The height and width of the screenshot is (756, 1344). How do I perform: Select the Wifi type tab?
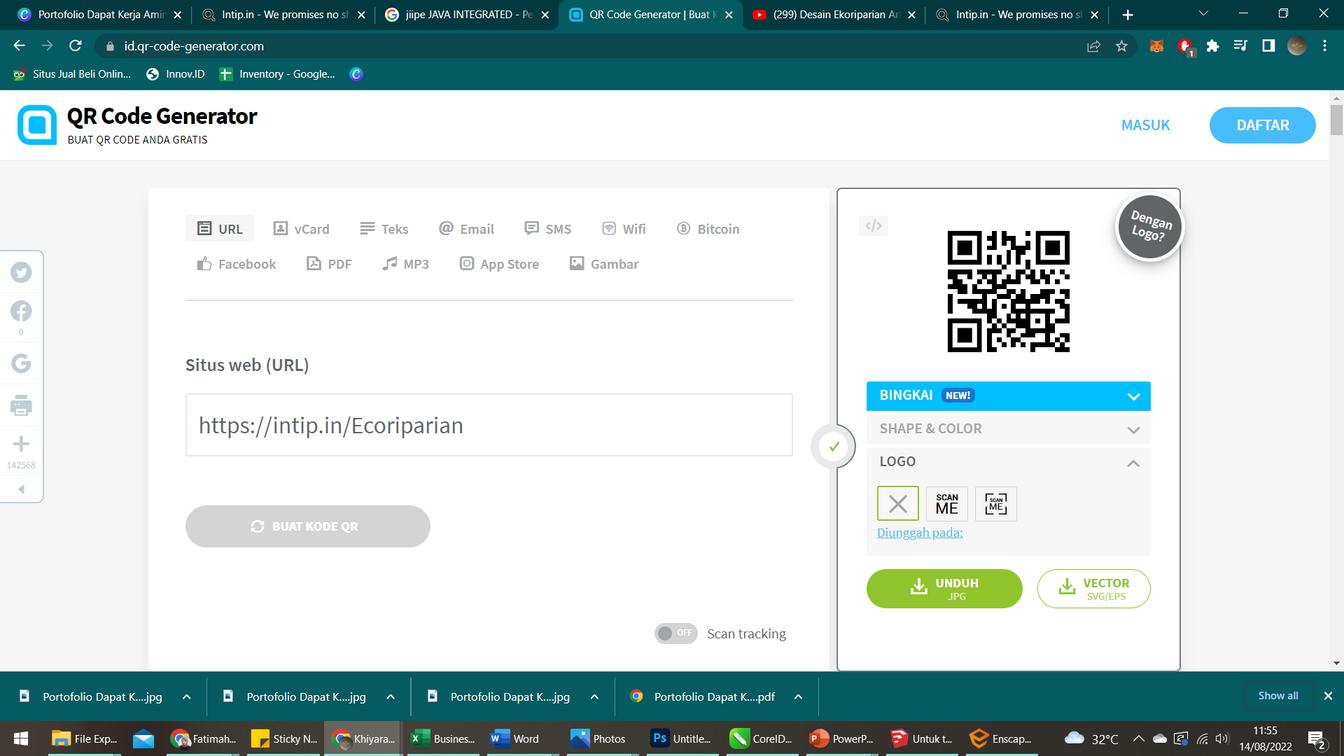(624, 229)
